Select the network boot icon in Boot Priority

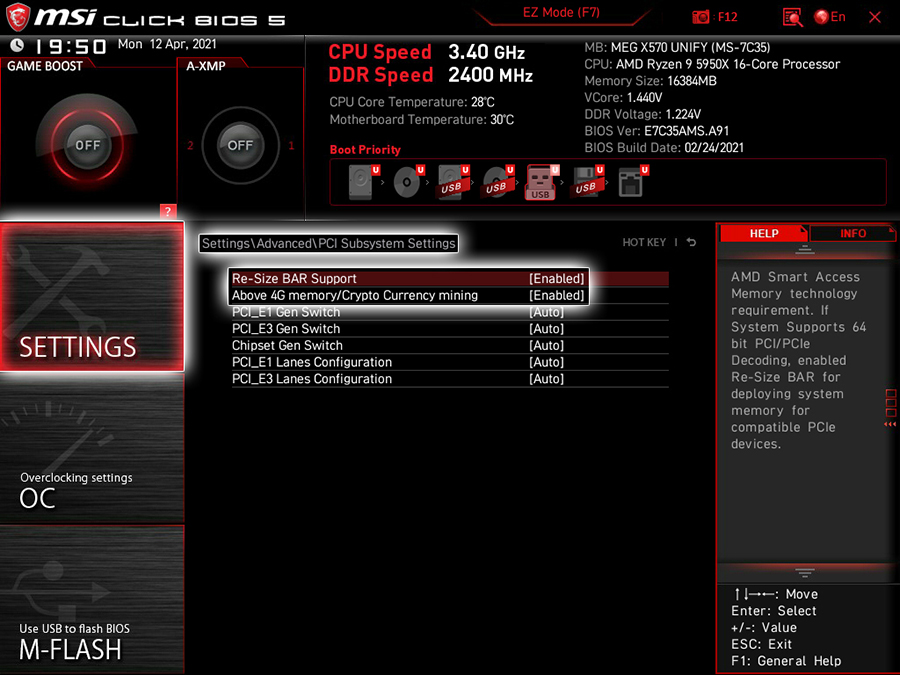pos(631,182)
